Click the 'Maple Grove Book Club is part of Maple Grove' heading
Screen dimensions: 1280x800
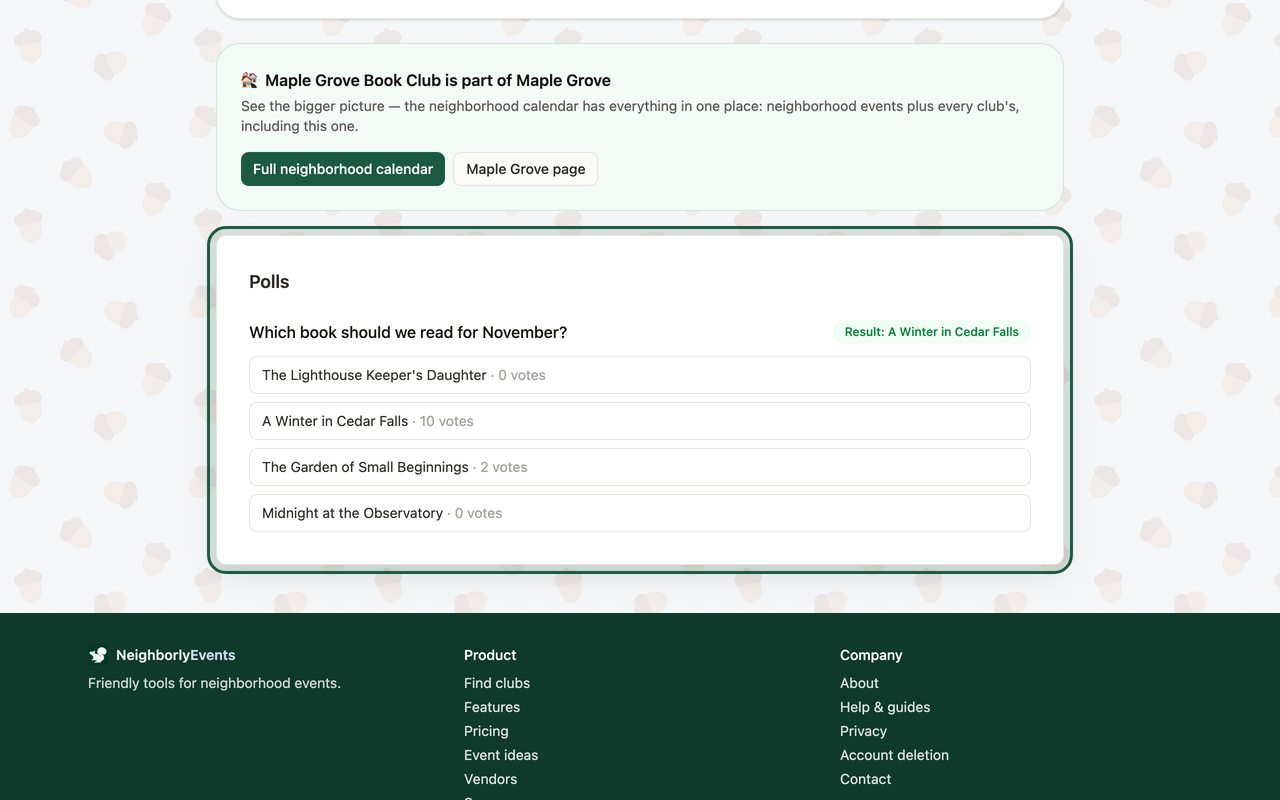click(438, 80)
